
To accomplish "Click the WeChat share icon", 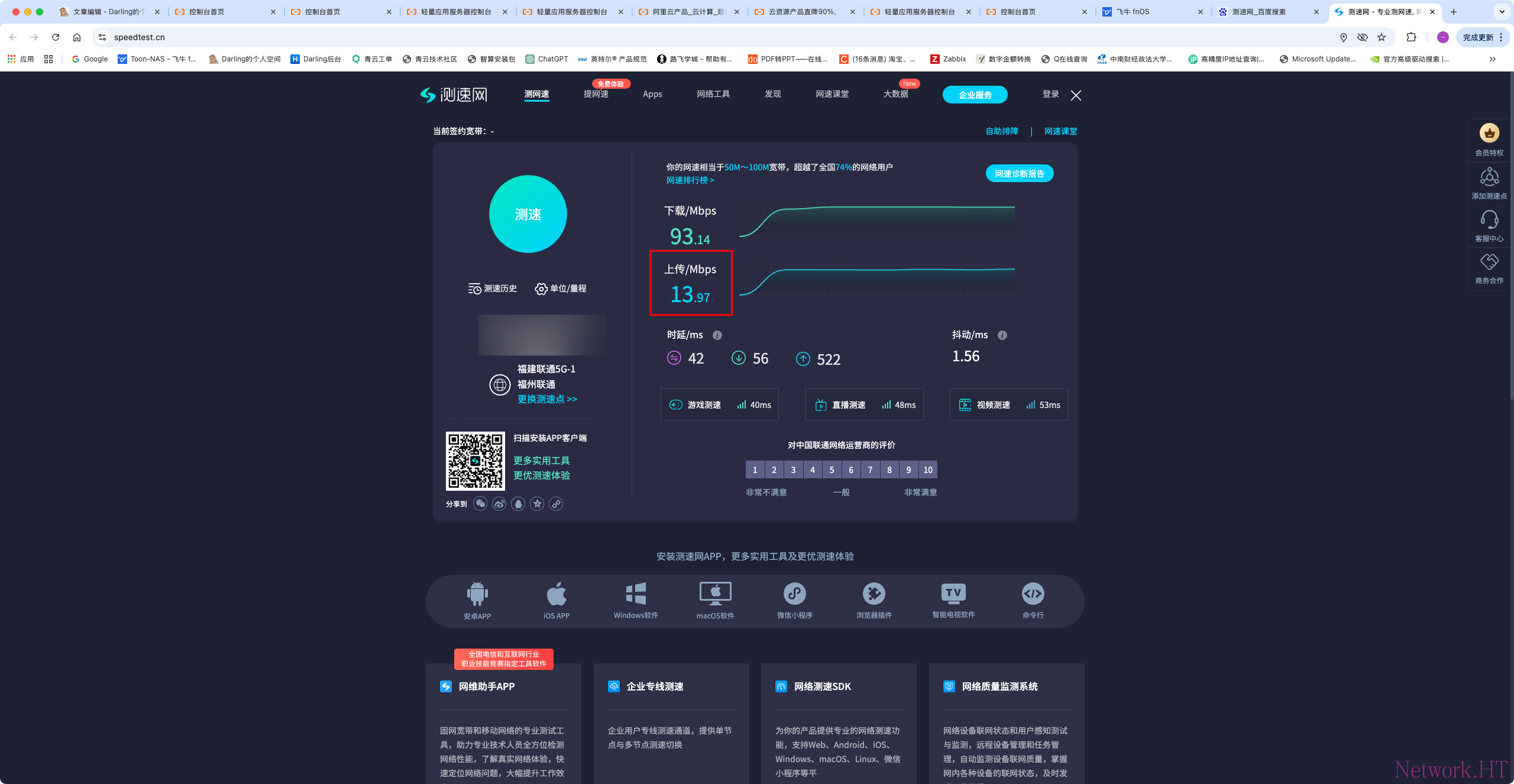I will pos(480,504).
